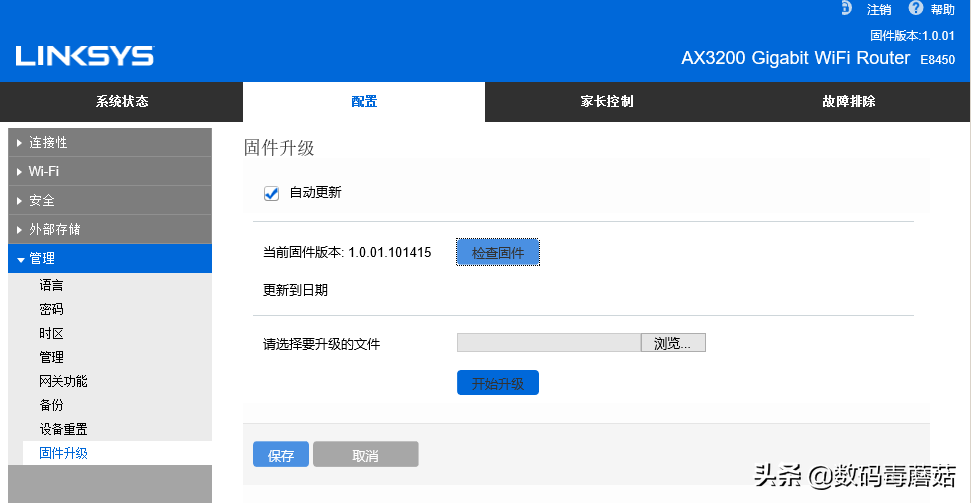Open the 设备重置 page
Image resolution: width=971 pixels, height=503 pixels.
tap(63, 429)
